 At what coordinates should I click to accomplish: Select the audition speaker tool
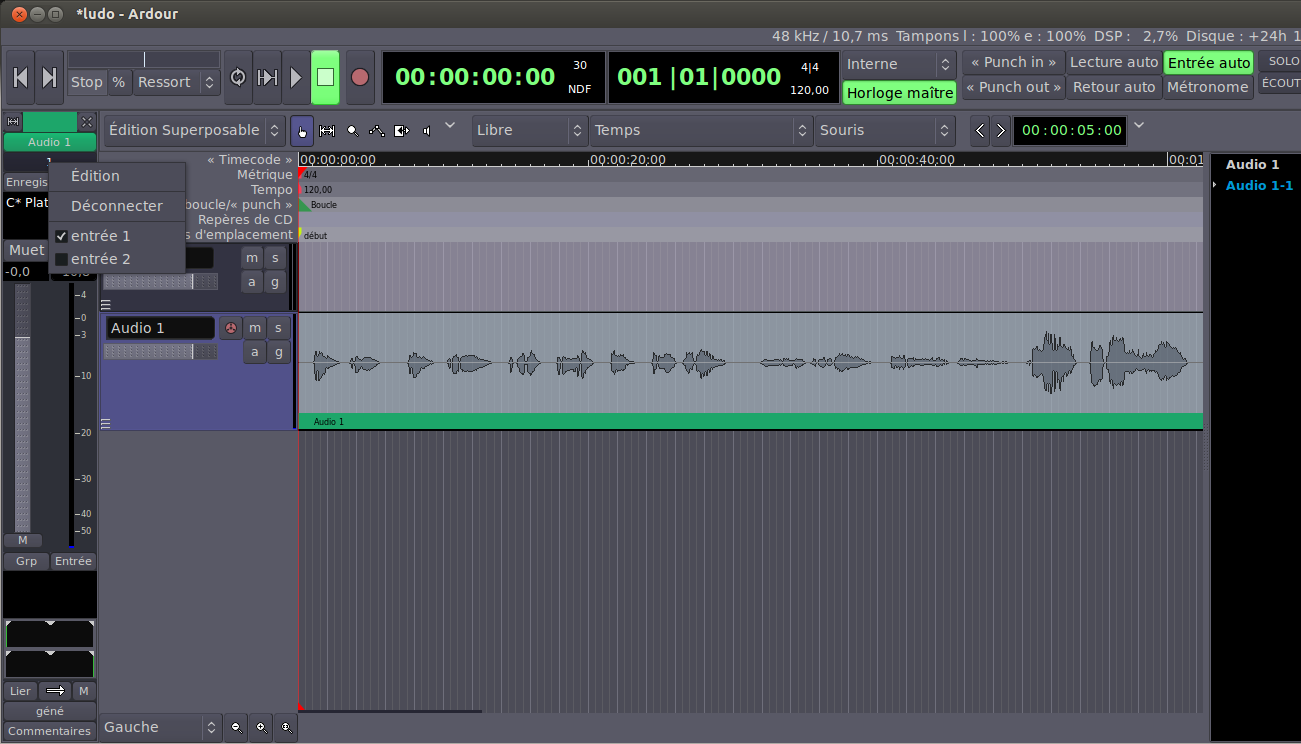tap(427, 130)
